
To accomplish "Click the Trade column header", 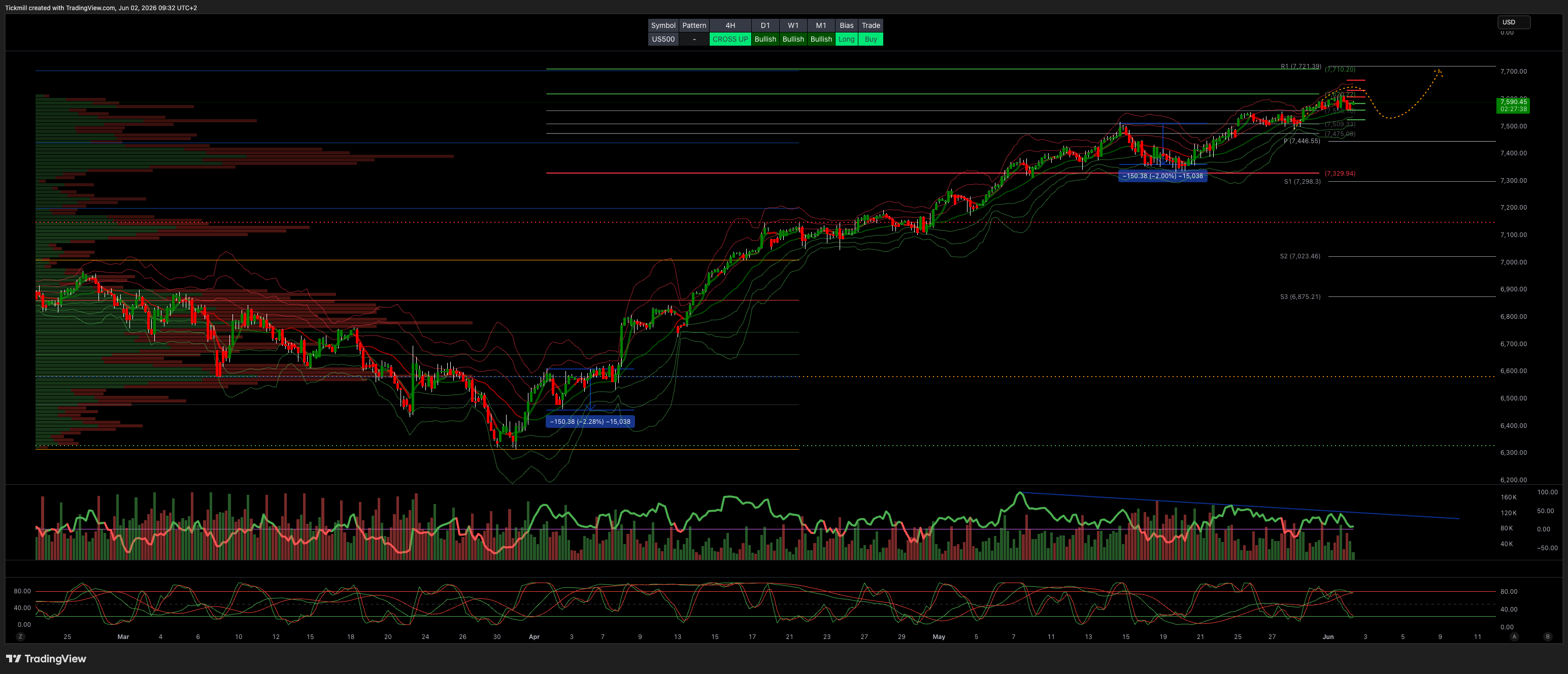I will (871, 25).
